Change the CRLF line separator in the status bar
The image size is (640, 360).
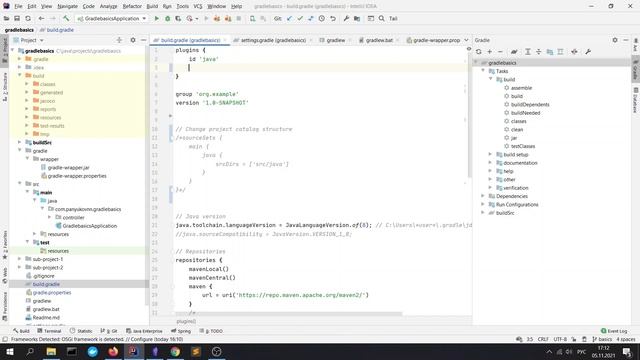pos(543,339)
